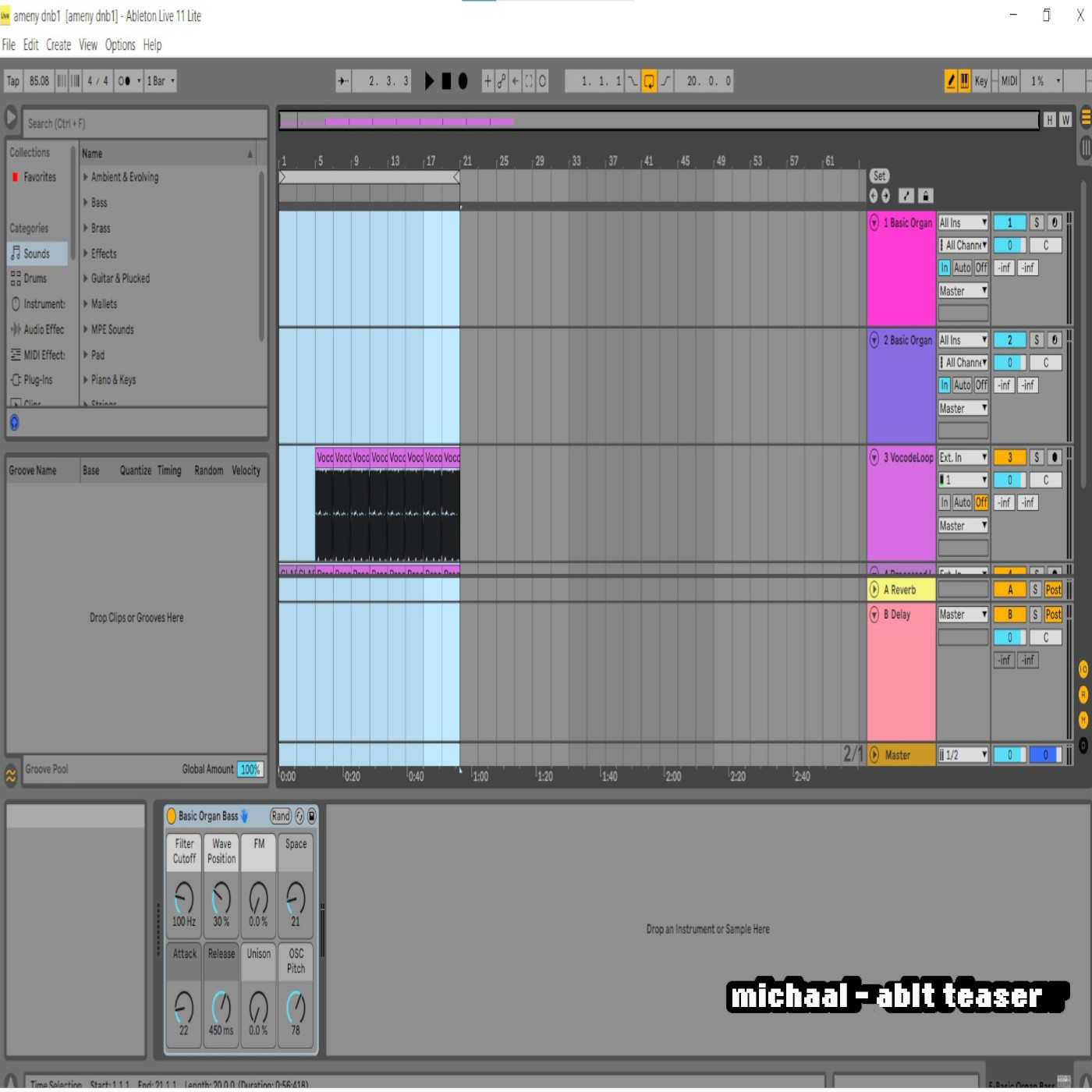Click the Lock Envelopes padlock icon
Viewport: 1092px width, 1092px height.
pyautogui.click(x=925, y=196)
